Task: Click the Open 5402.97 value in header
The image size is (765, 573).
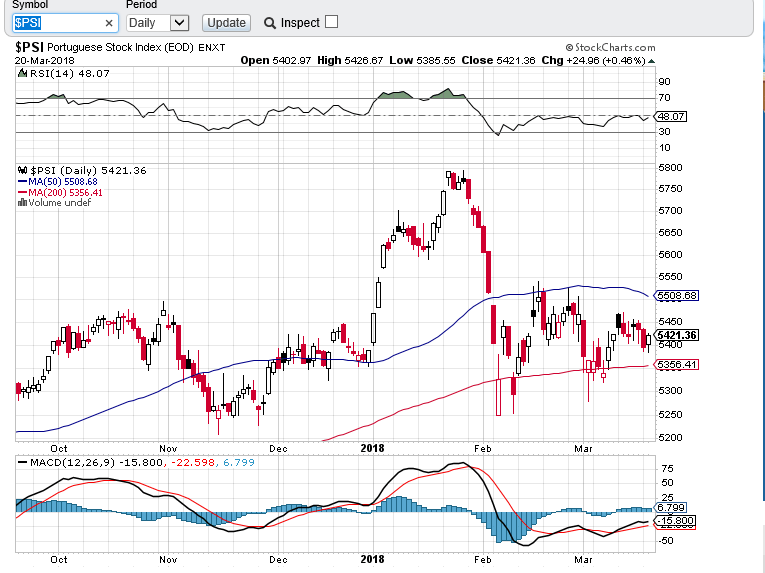Action: [276, 61]
